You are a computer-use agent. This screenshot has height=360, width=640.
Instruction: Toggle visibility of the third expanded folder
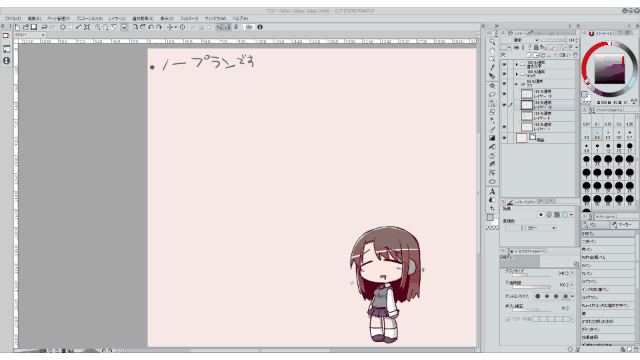(504, 84)
